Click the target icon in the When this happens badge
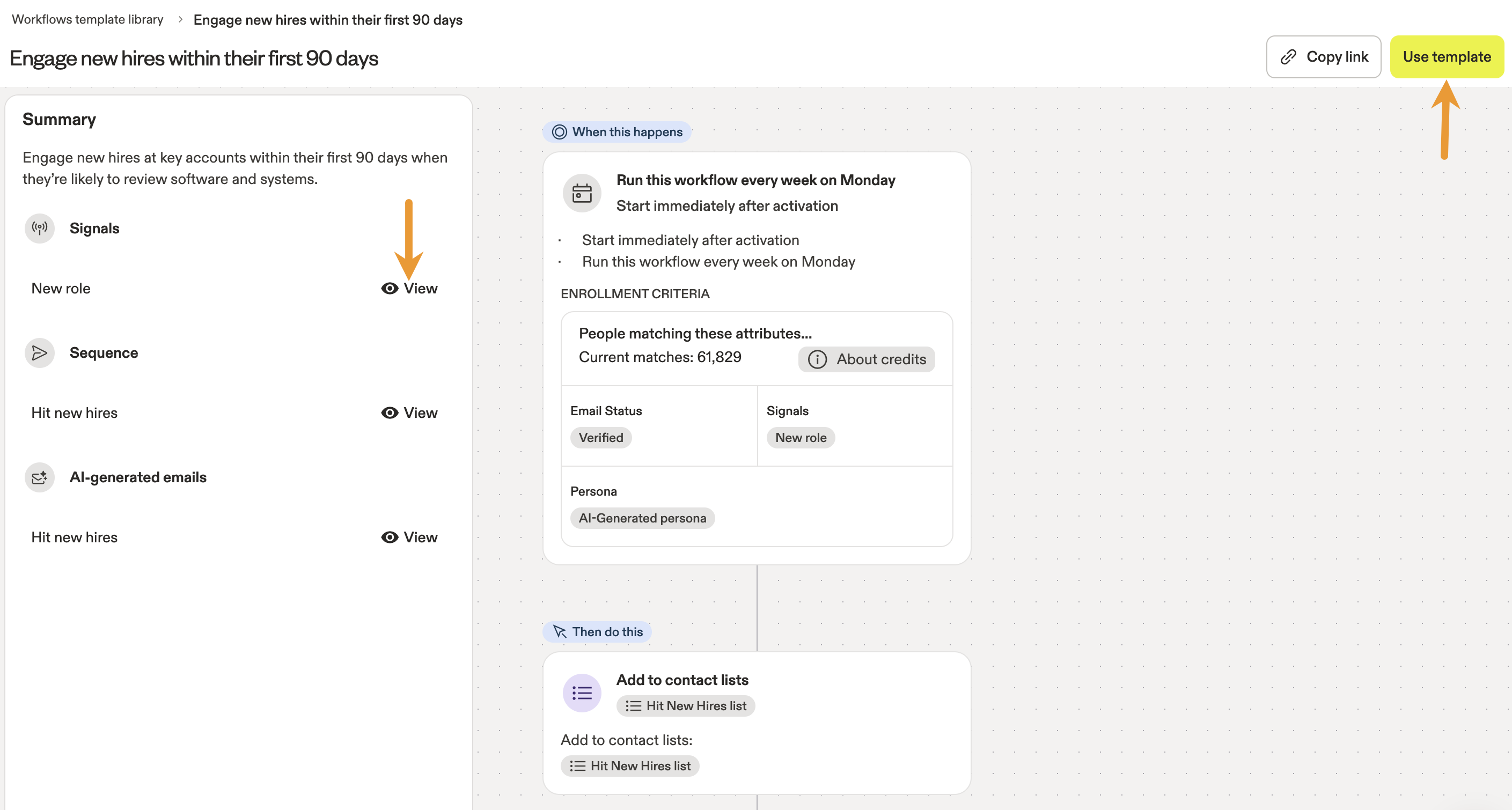The image size is (1512, 810). [560, 132]
